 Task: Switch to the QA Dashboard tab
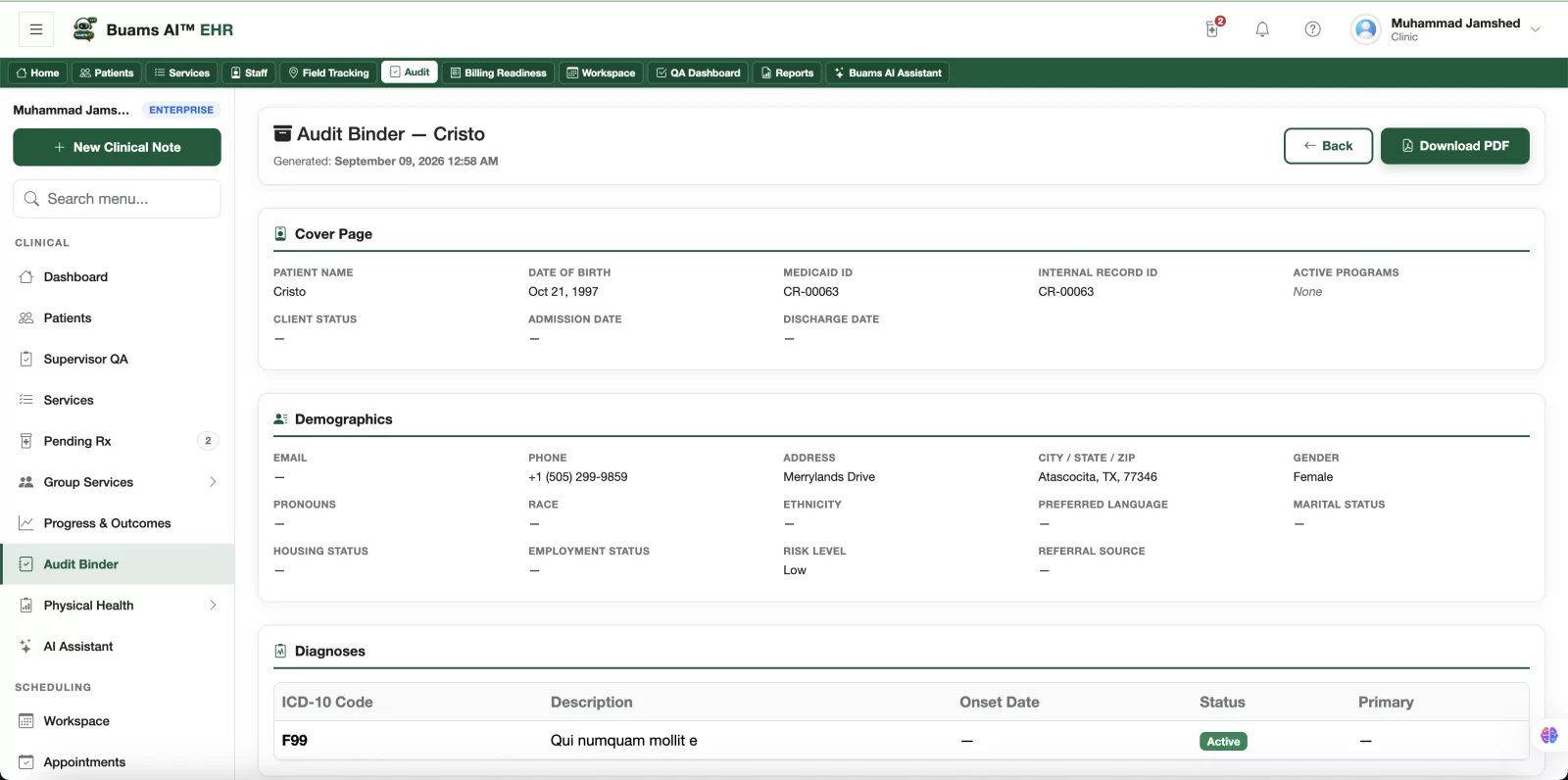(x=699, y=73)
